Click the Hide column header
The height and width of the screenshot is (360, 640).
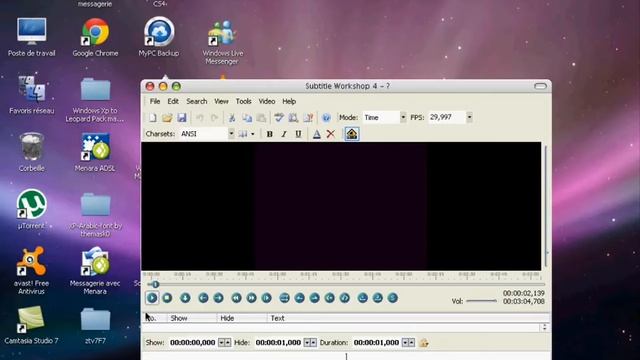pyautogui.click(x=242, y=318)
